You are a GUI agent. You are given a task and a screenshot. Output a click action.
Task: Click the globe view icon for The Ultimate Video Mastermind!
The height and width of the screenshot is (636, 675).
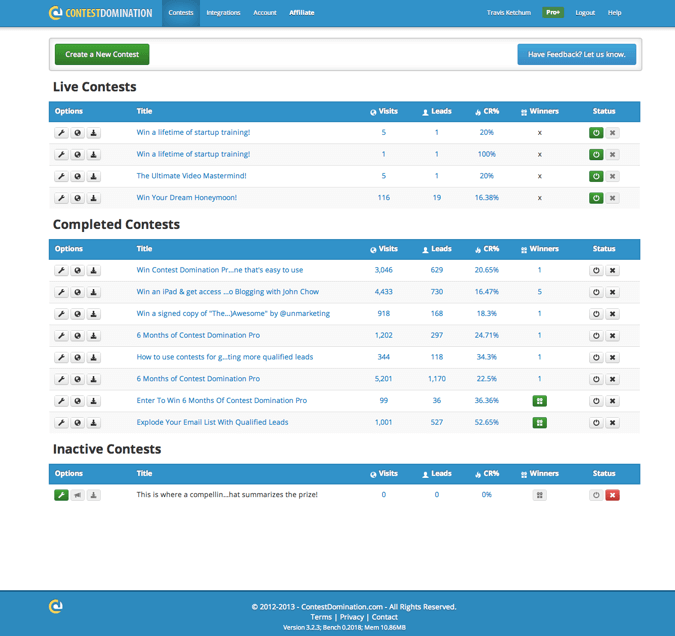click(x=77, y=176)
